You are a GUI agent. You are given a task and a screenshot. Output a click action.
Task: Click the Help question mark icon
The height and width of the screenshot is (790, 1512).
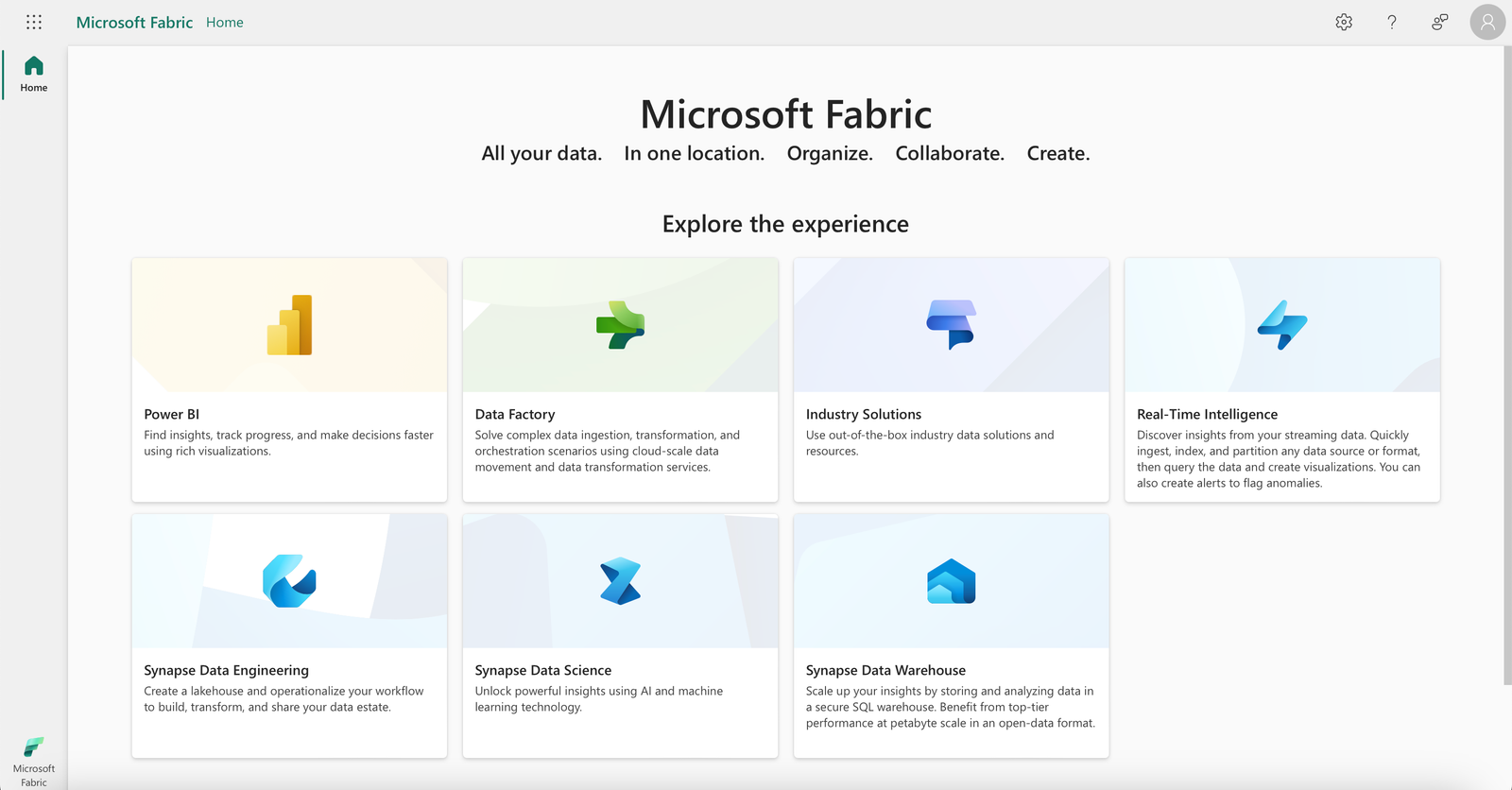[x=1392, y=22]
